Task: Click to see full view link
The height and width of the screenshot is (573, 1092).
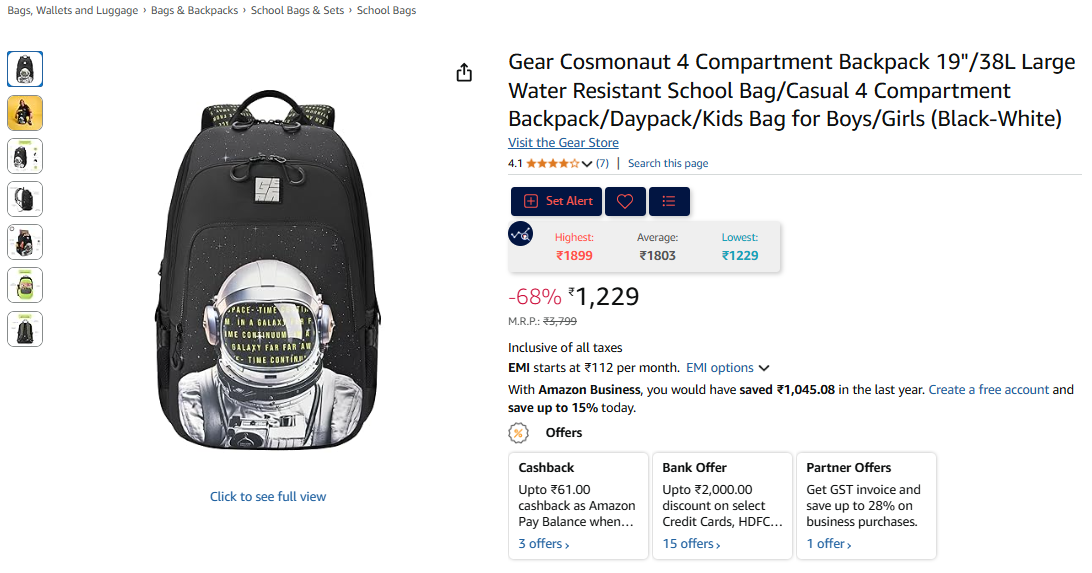Action: pos(268,497)
